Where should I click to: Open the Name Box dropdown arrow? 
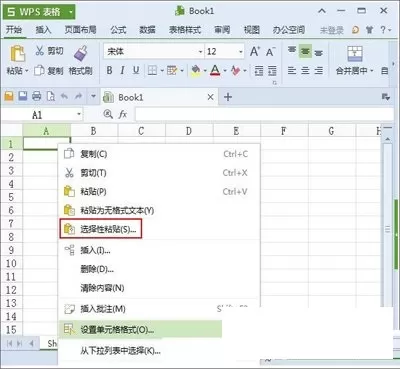coord(79,114)
